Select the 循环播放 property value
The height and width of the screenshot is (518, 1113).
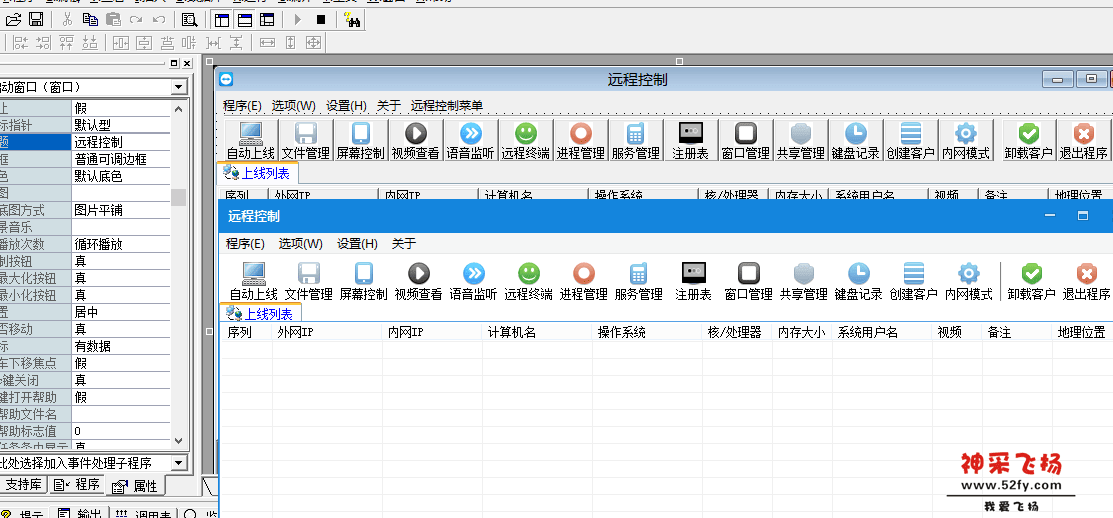(x=121, y=244)
